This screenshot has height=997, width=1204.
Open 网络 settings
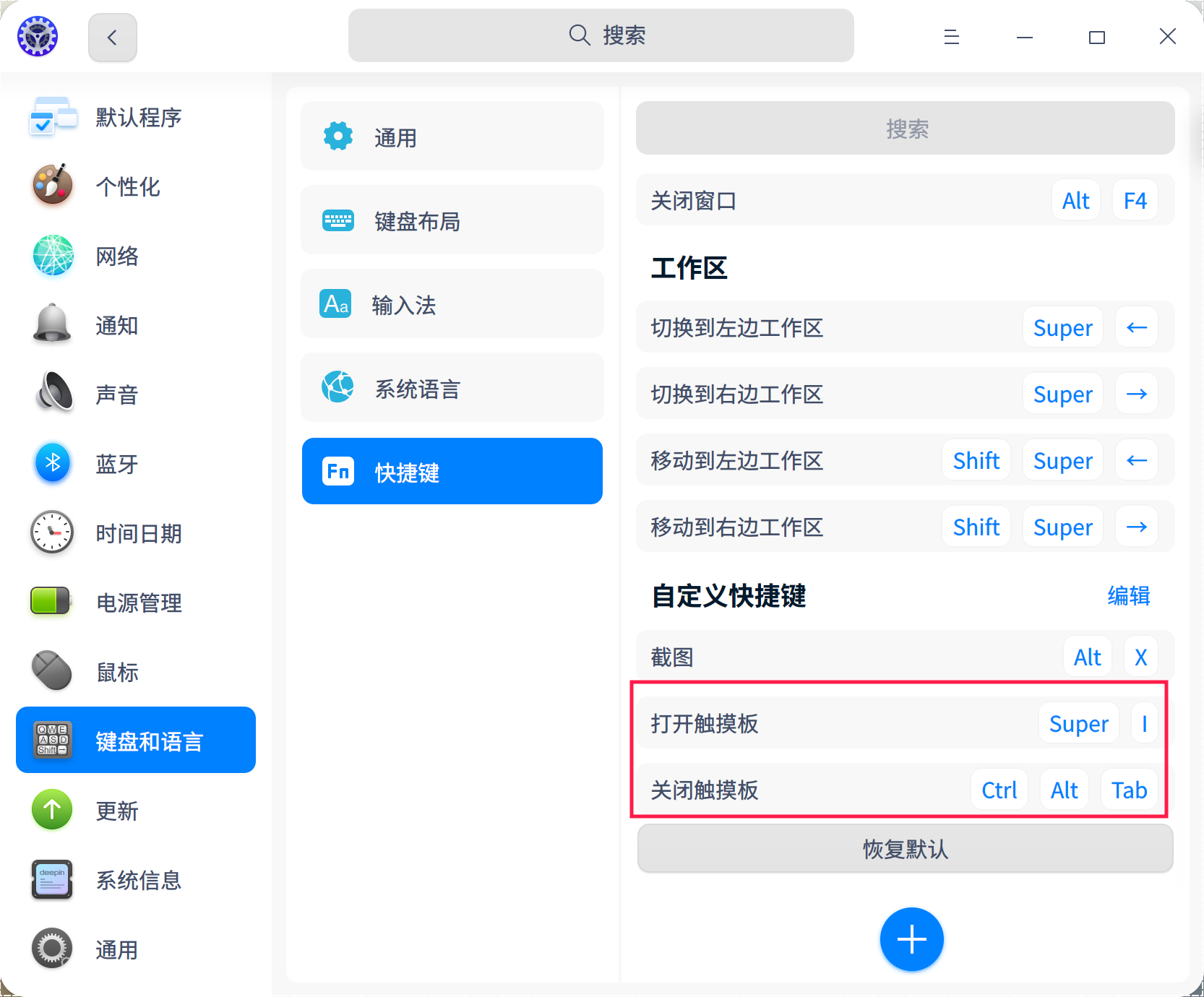(x=136, y=256)
